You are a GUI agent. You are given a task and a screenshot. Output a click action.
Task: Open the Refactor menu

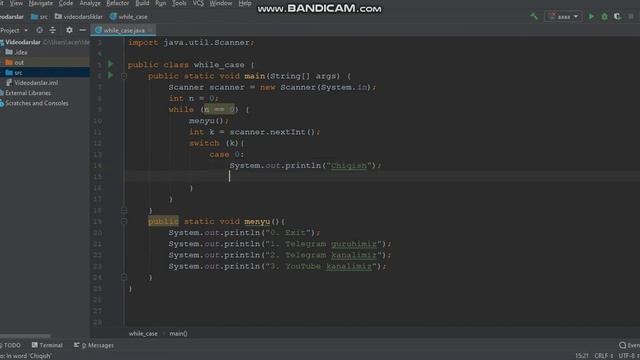tap(118, 3)
